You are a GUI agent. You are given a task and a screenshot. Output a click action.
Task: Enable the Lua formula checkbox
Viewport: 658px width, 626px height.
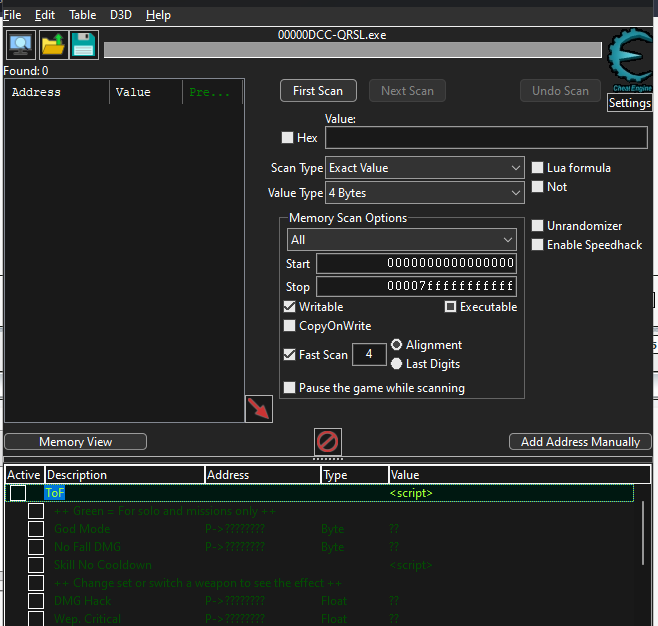[537, 168]
